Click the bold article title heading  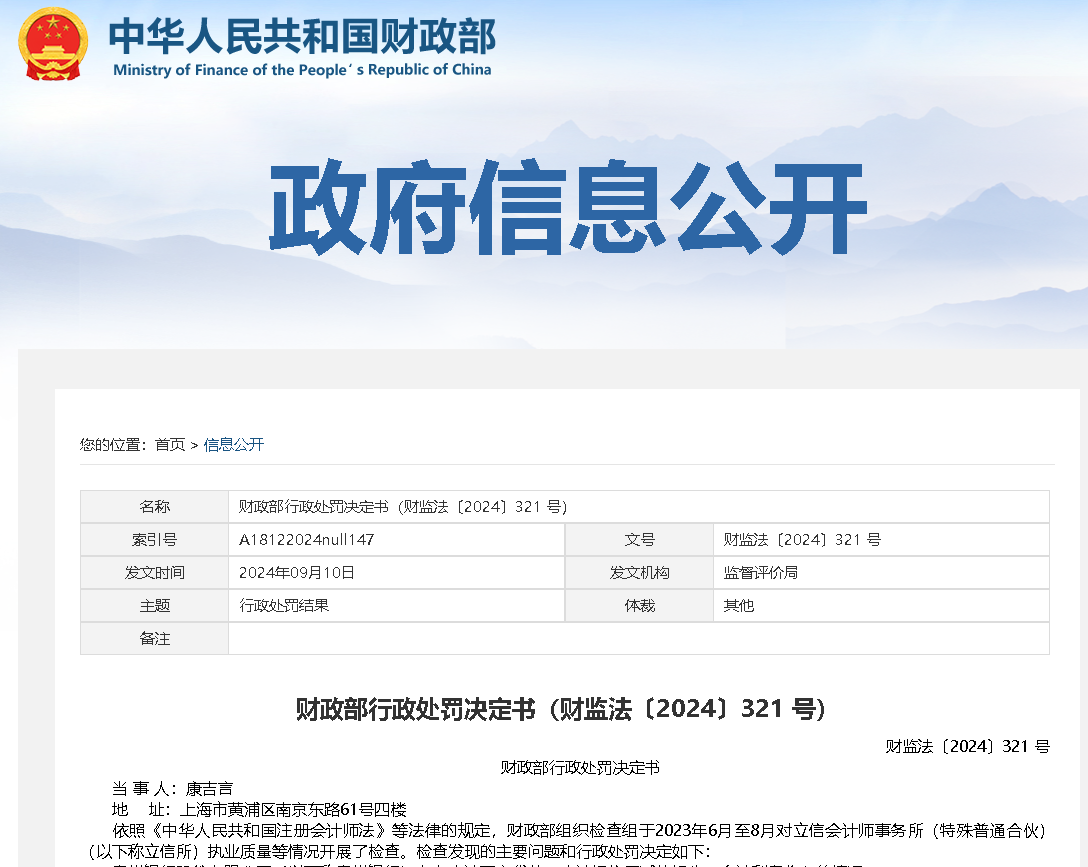(x=561, y=709)
